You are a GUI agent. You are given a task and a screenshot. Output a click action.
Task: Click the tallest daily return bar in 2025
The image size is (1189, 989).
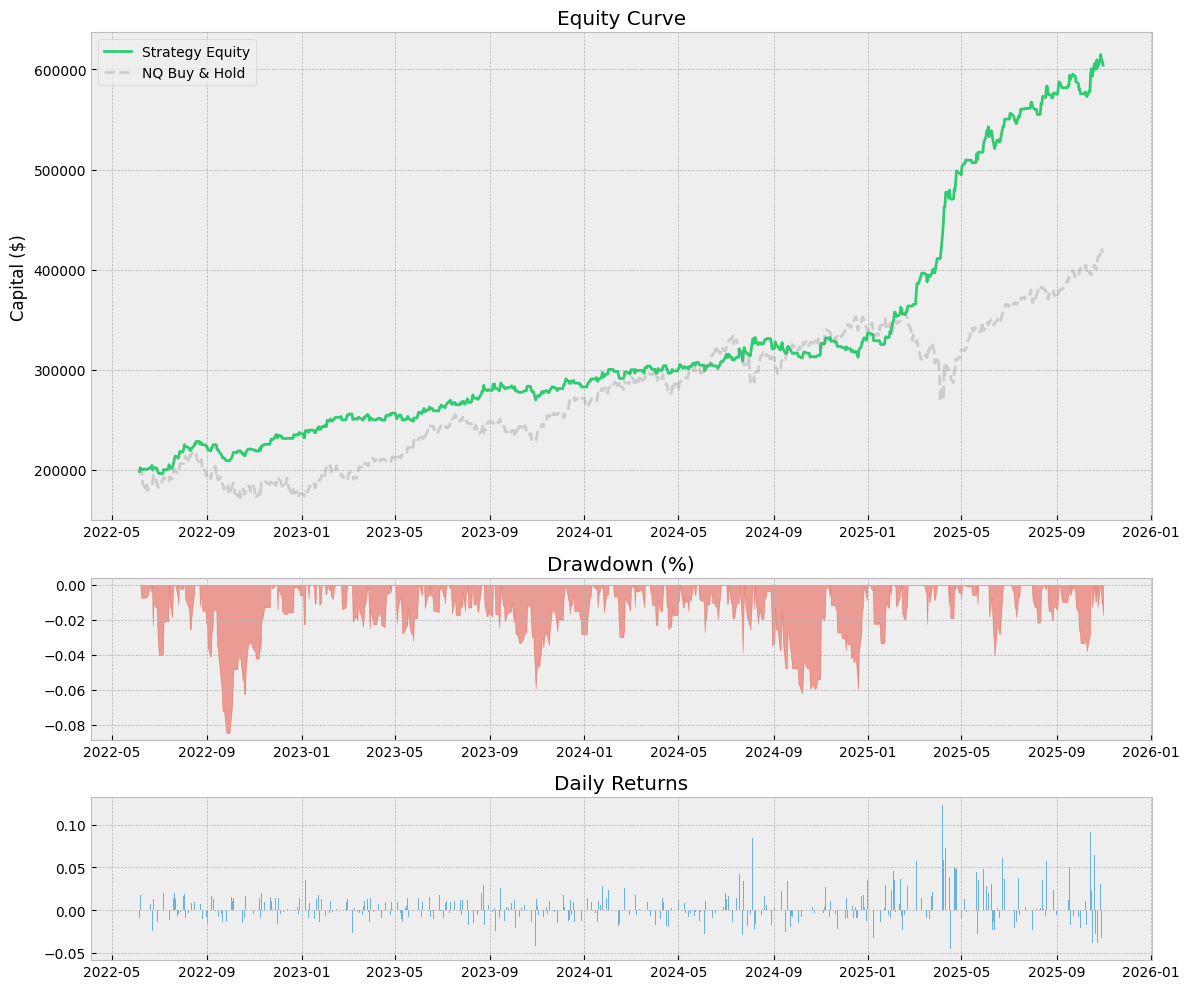tap(942, 806)
